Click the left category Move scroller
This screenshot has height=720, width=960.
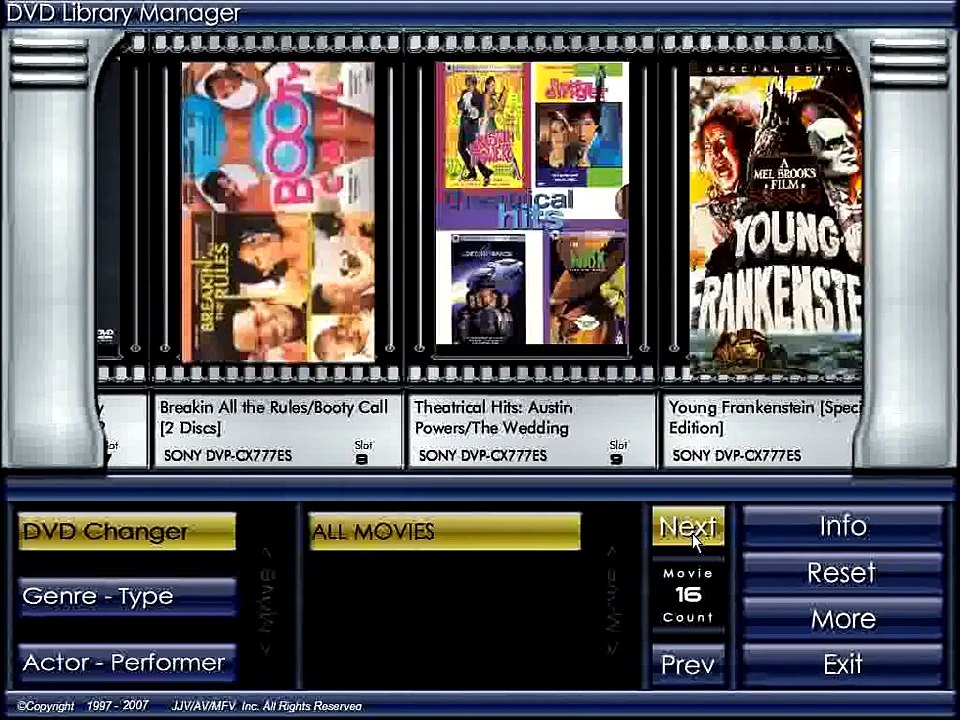click(x=268, y=601)
